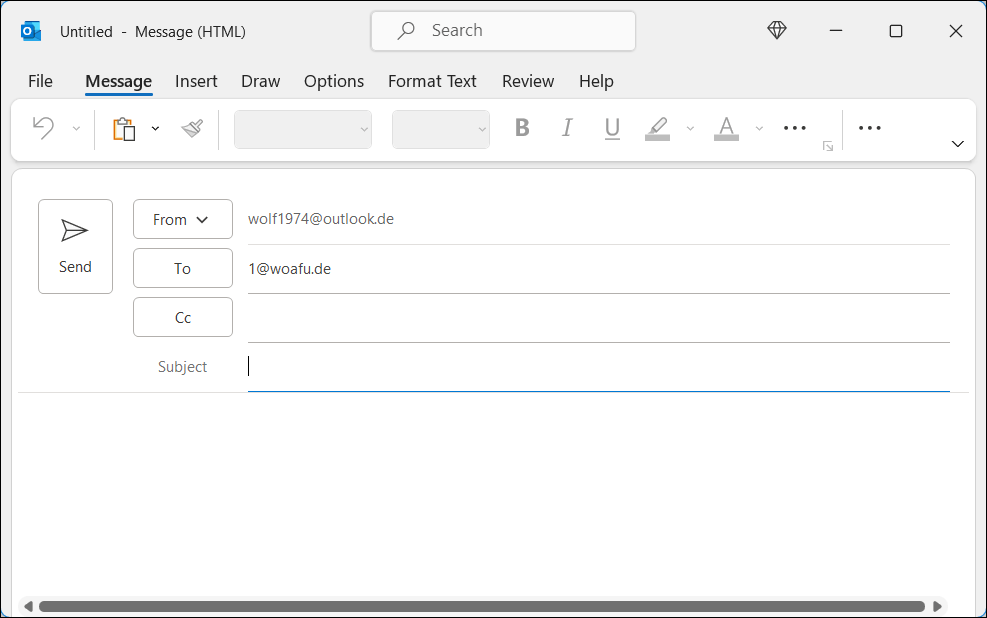Collapse the ribbon with the chevron
This screenshot has height=618, width=987.
957,144
